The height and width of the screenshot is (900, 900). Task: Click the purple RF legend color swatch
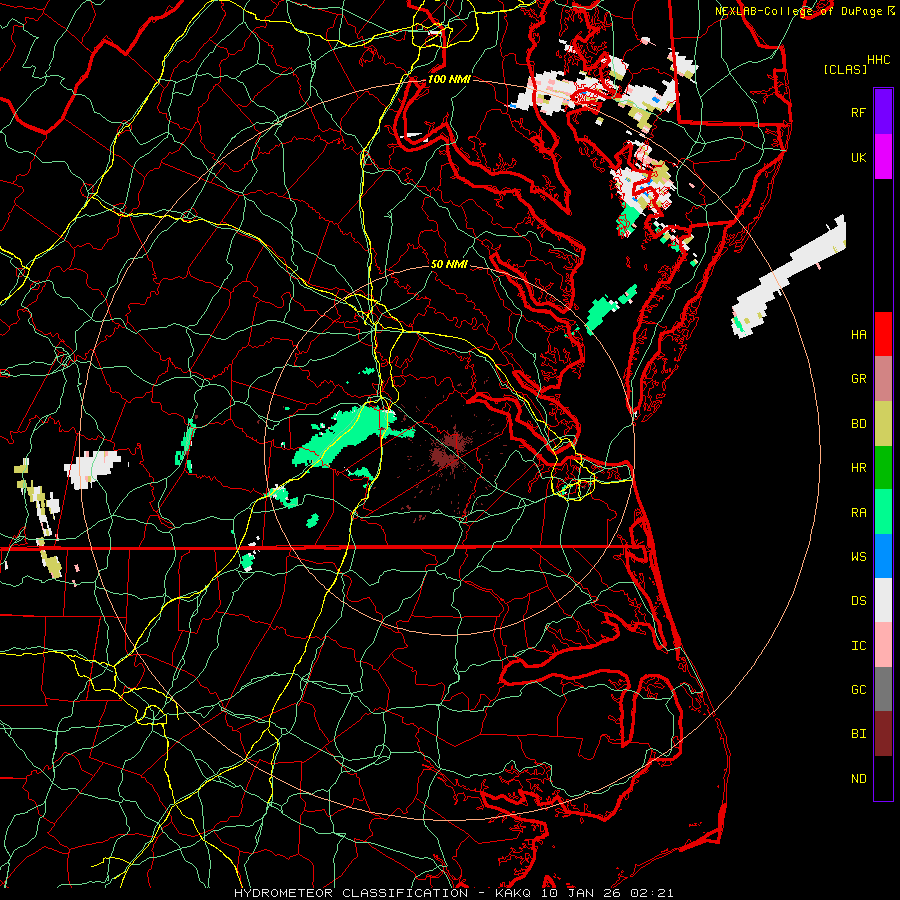click(x=883, y=112)
